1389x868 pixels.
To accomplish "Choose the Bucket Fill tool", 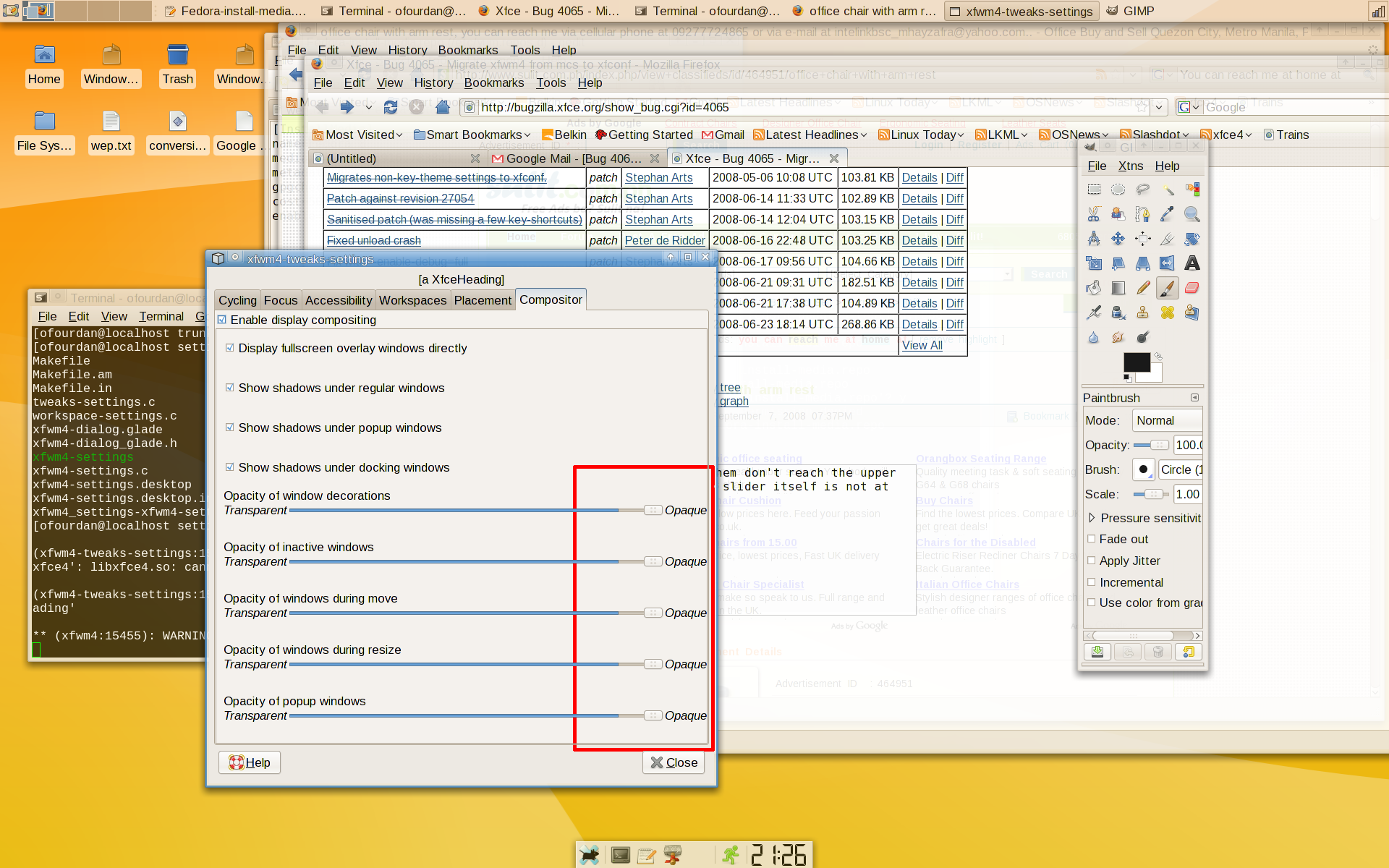I will tap(1094, 288).
